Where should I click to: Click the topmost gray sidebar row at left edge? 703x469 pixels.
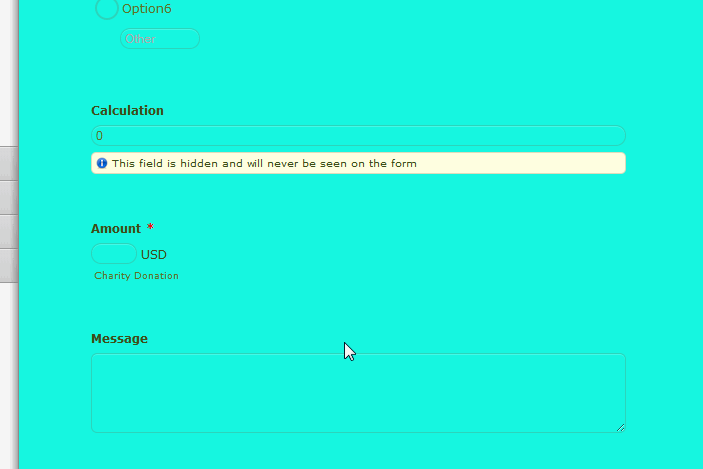point(8,163)
